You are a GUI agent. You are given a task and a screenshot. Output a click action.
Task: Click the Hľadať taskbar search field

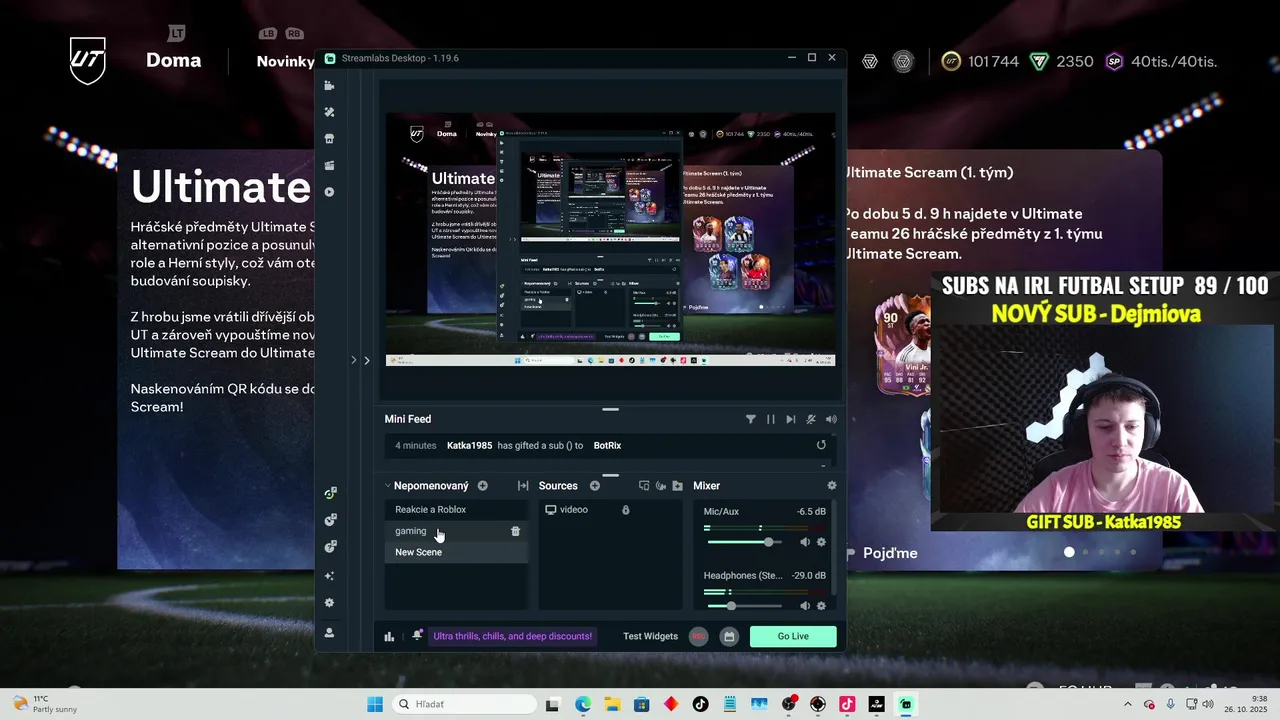click(x=464, y=704)
